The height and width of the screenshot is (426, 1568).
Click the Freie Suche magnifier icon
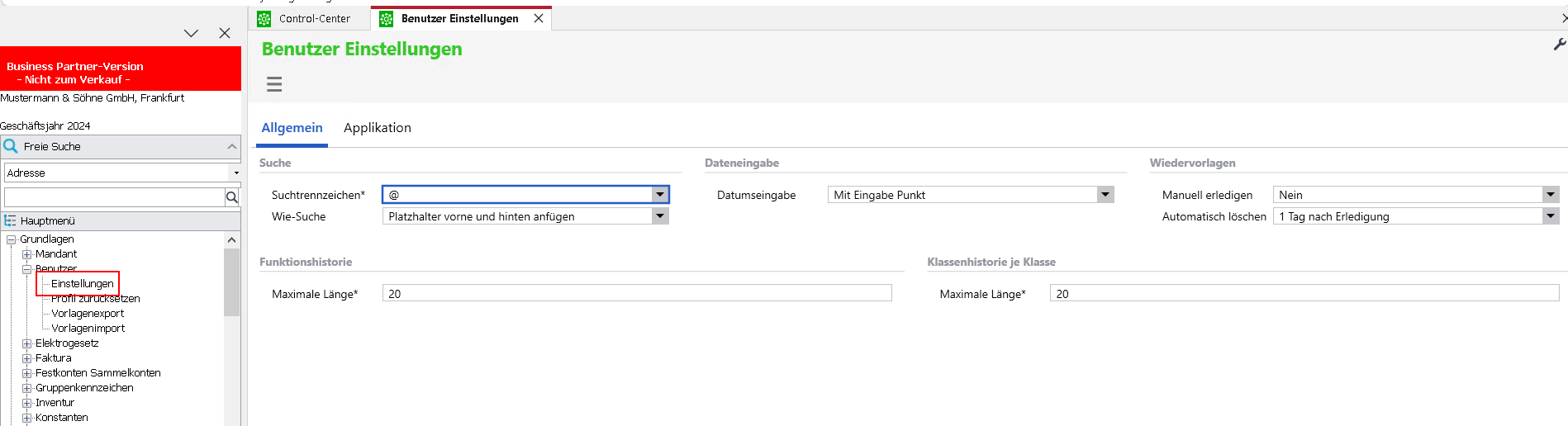click(x=11, y=146)
